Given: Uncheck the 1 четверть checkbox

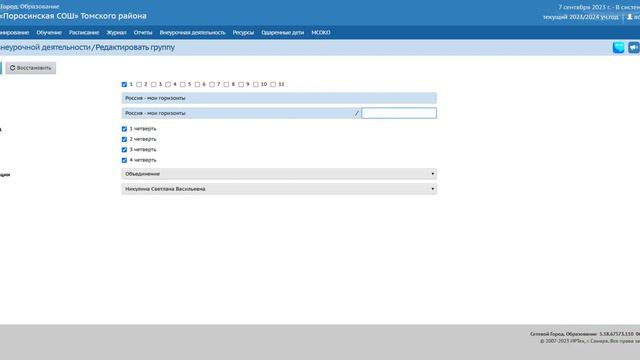Looking at the screenshot, I should tap(124, 129).
